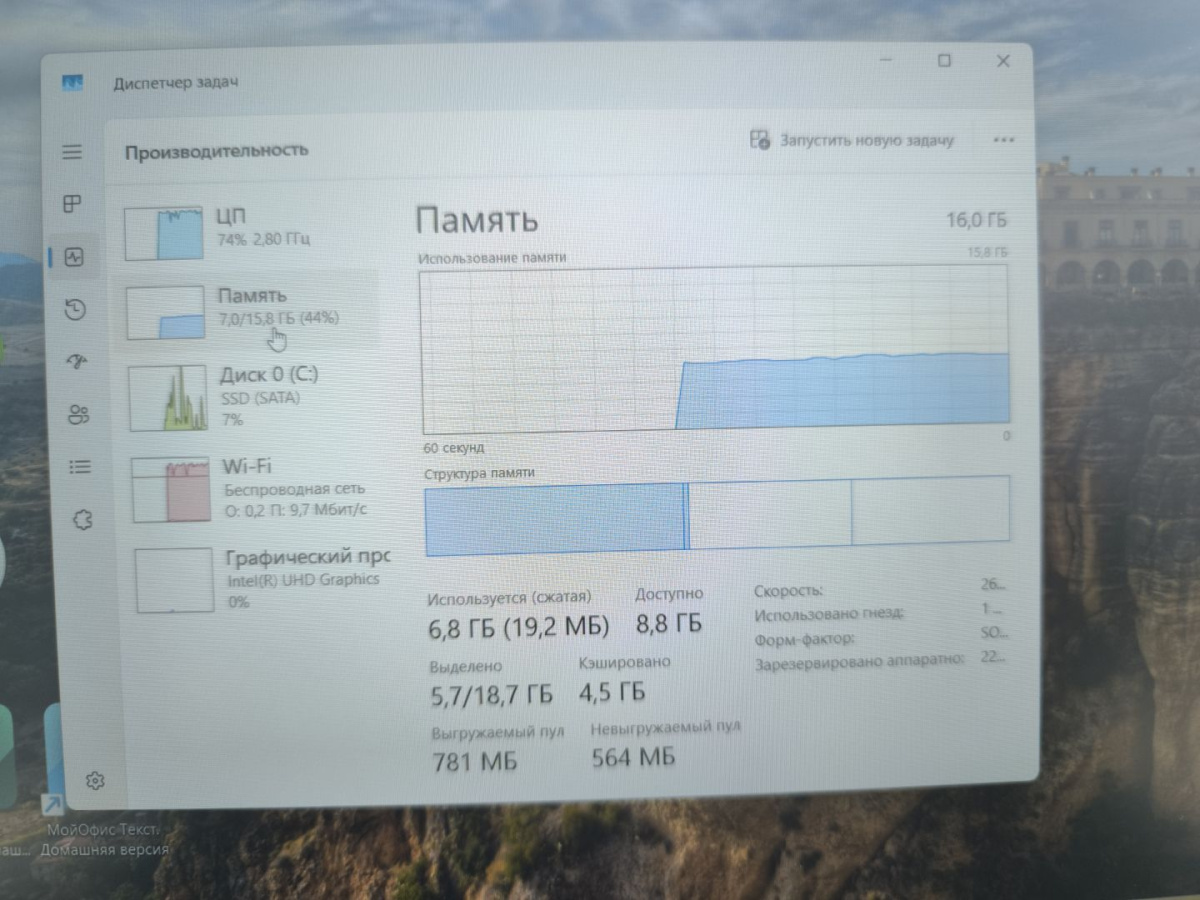This screenshot has height=900, width=1200.
Task: Click the memory usage graph
Action: pyautogui.click(x=715, y=350)
